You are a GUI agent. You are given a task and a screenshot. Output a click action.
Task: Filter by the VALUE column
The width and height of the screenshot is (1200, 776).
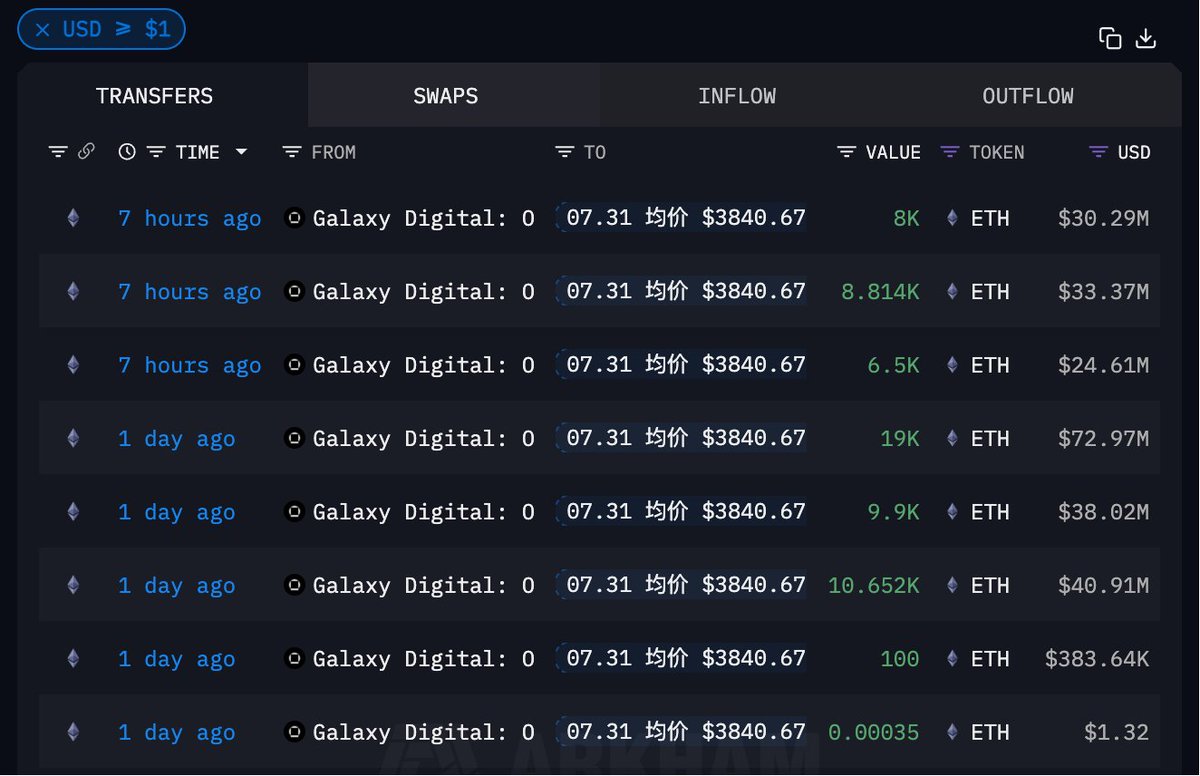click(x=846, y=152)
